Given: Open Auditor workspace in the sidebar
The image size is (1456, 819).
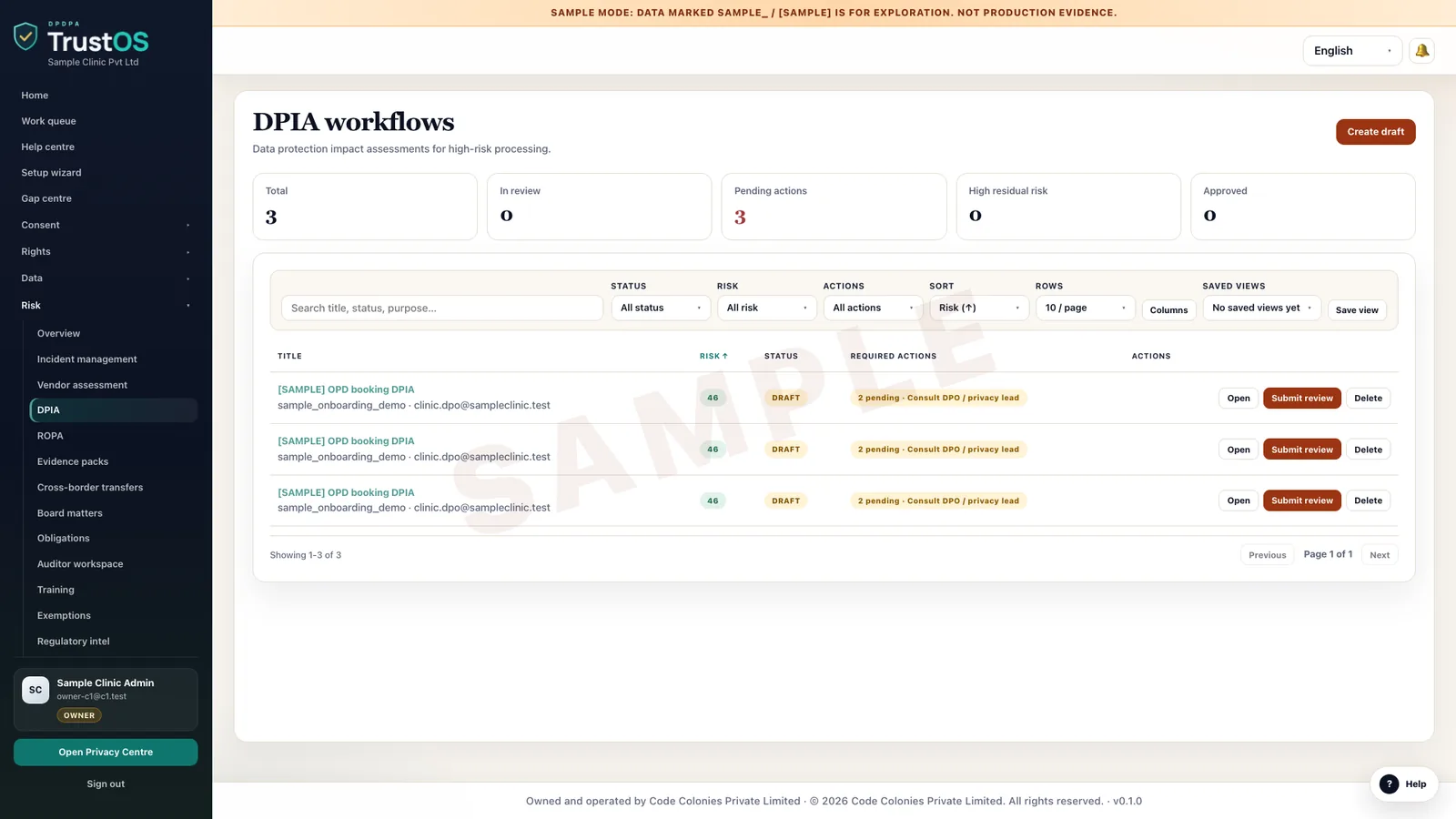Looking at the screenshot, I should (x=80, y=564).
